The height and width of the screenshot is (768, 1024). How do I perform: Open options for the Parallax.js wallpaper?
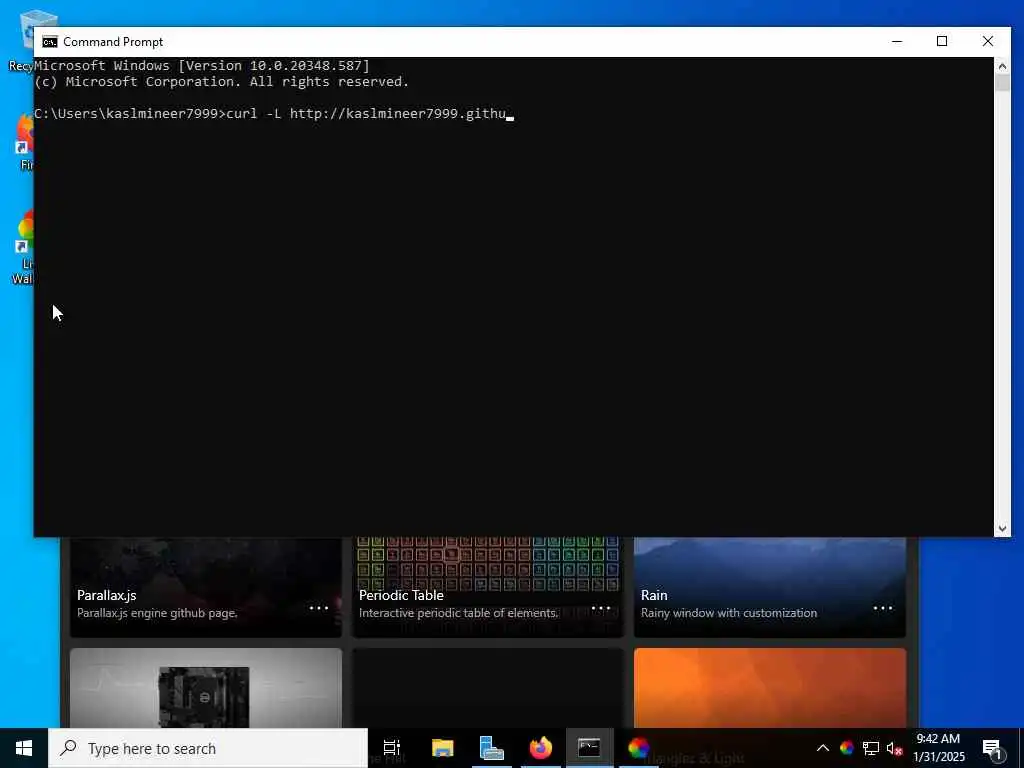click(319, 608)
